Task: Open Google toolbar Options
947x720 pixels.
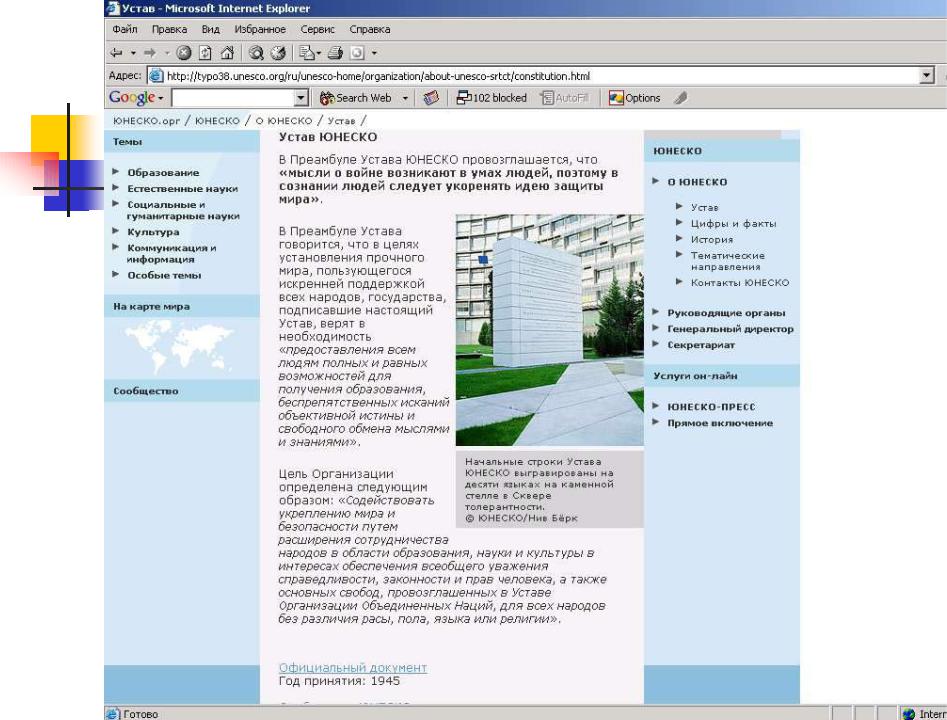Action: coord(634,98)
